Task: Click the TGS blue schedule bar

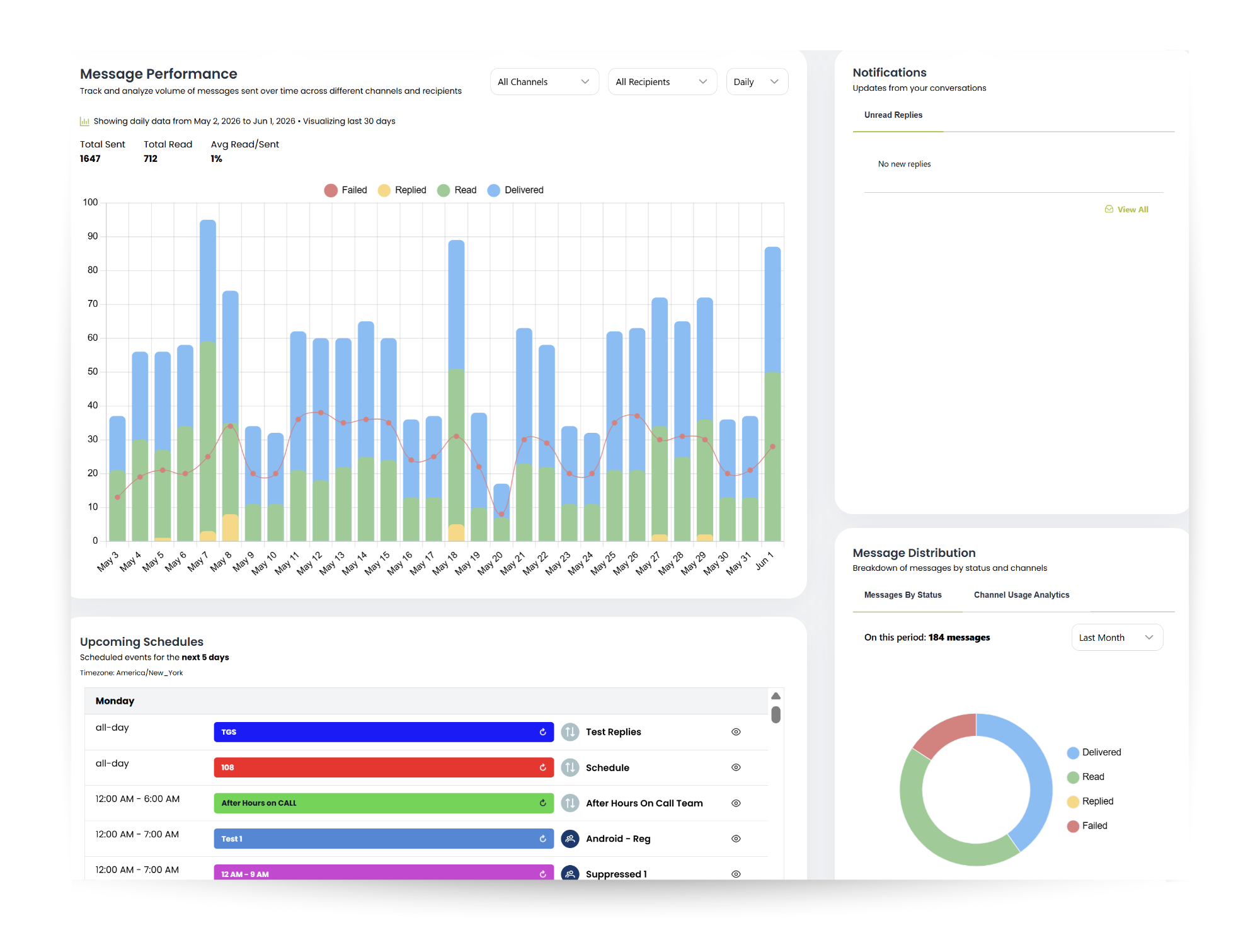Action: pyautogui.click(x=384, y=732)
